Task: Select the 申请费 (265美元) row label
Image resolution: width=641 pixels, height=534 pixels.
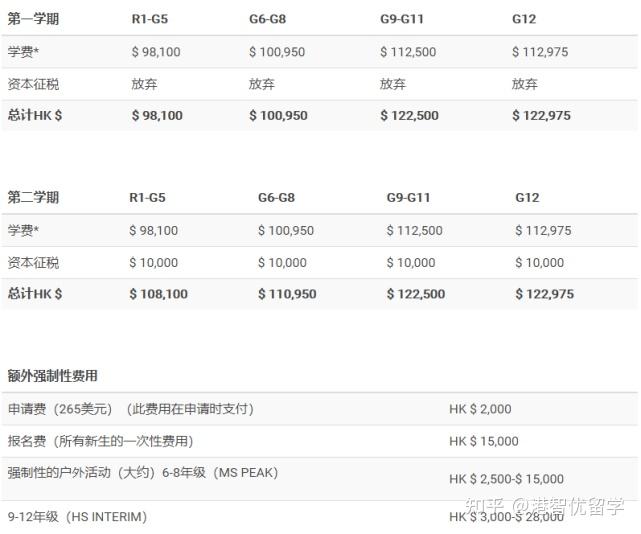Action: 60,408
